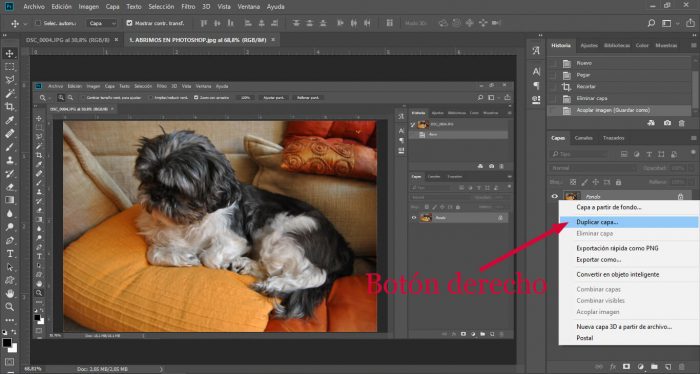Enable the Selec. autom. checkbox
Image resolution: width=700 pixels, height=374 pixels.
pos(38,23)
